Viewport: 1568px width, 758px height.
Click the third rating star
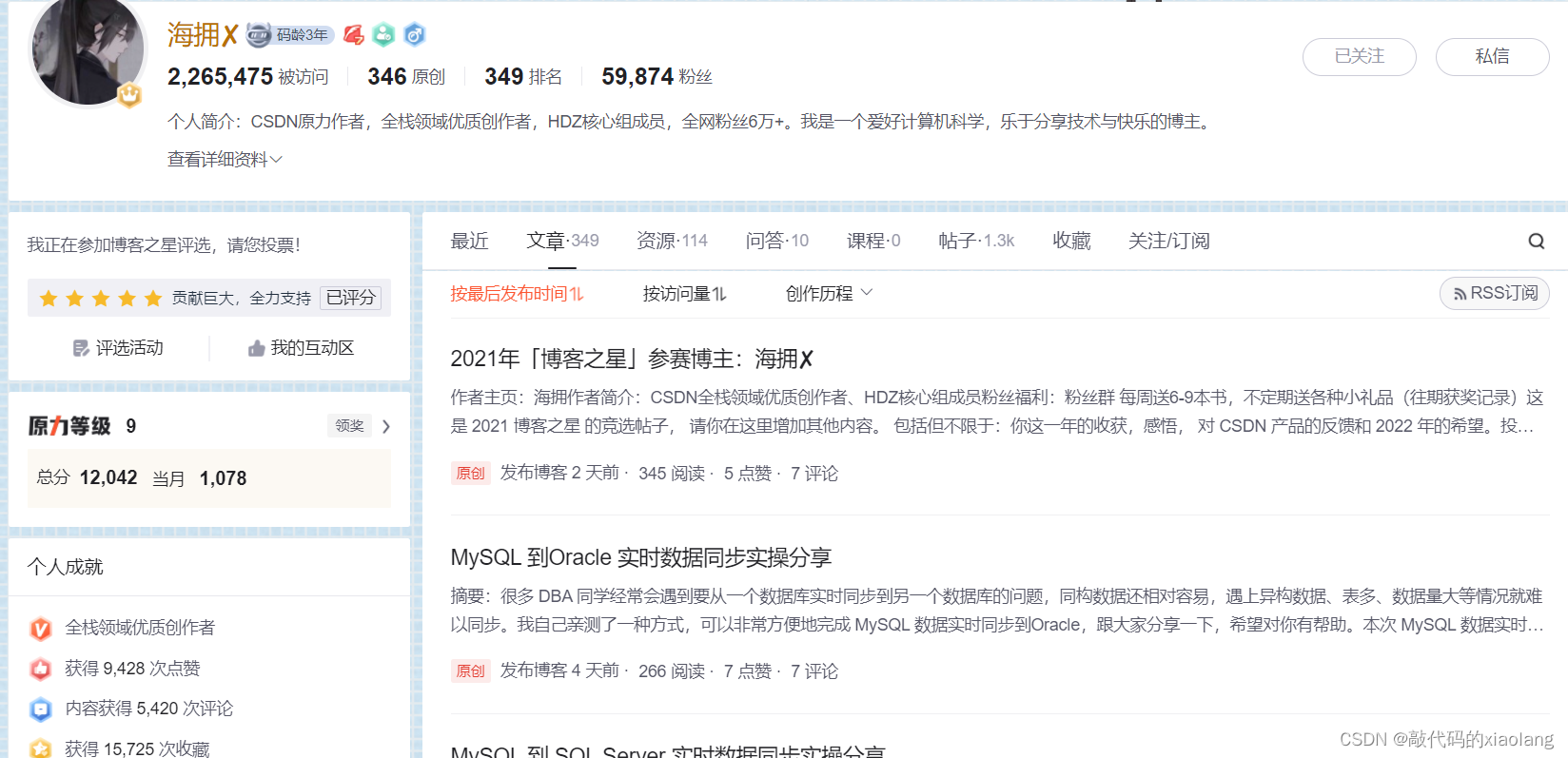(101, 299)
